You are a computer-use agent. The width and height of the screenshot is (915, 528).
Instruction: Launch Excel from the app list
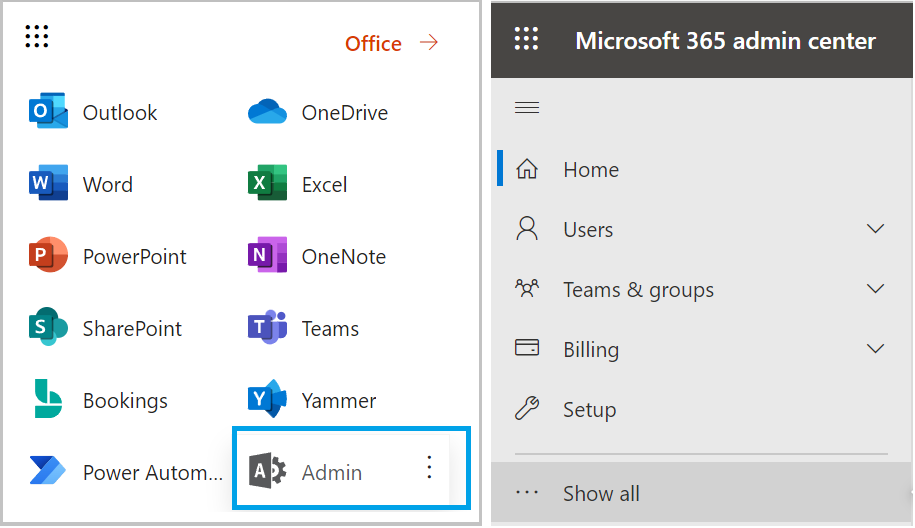click(267, 184)
